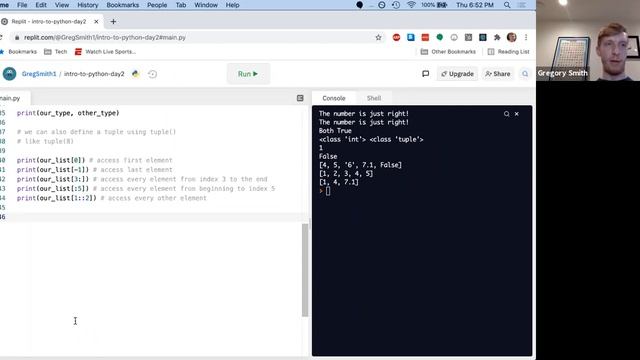Image resolution: width=640 pixels, height=360 pixels.
Task: Click Gregory Smith video thumbnail
Action: (x=588, y=40)
